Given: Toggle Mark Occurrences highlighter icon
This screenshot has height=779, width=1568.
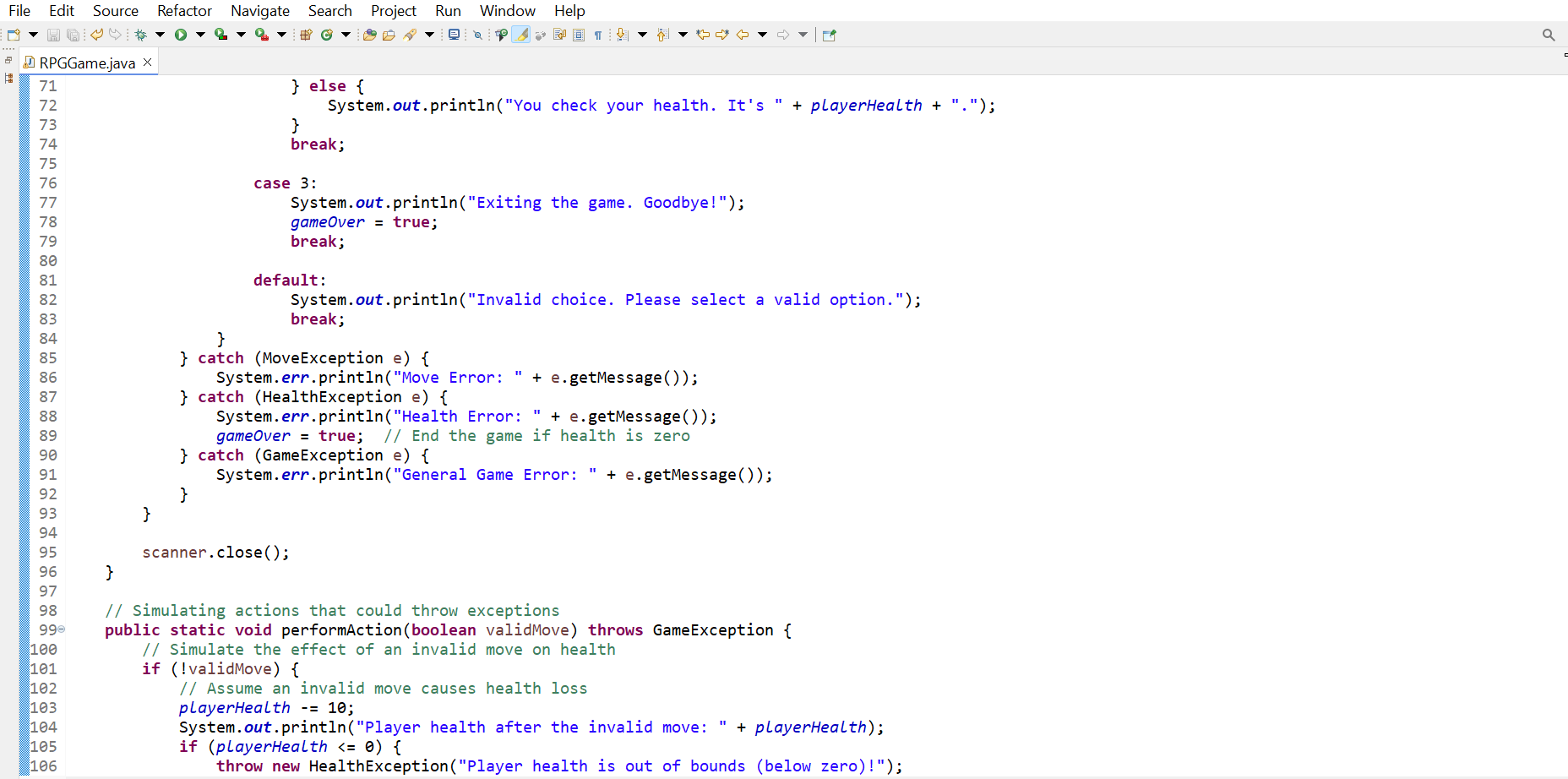Looking at the screenshot, I should 521,35.
